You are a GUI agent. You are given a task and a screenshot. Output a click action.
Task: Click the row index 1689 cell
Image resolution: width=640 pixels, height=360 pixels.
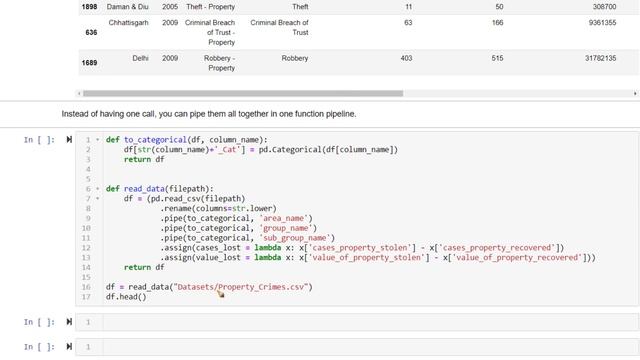pyautogui.click(x=89, y=62)
